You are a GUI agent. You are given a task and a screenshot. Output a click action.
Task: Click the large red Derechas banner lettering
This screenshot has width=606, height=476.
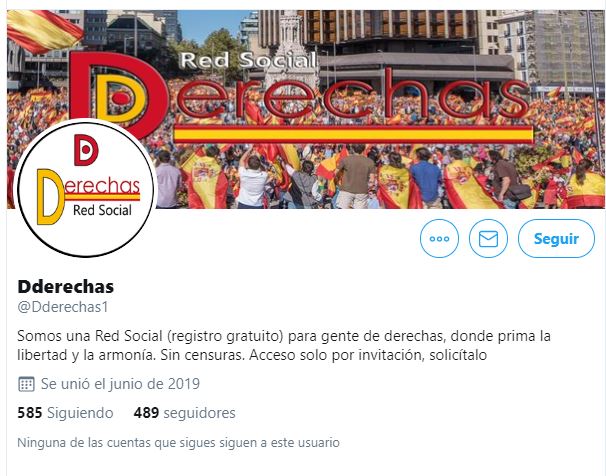tap(301, 95)
